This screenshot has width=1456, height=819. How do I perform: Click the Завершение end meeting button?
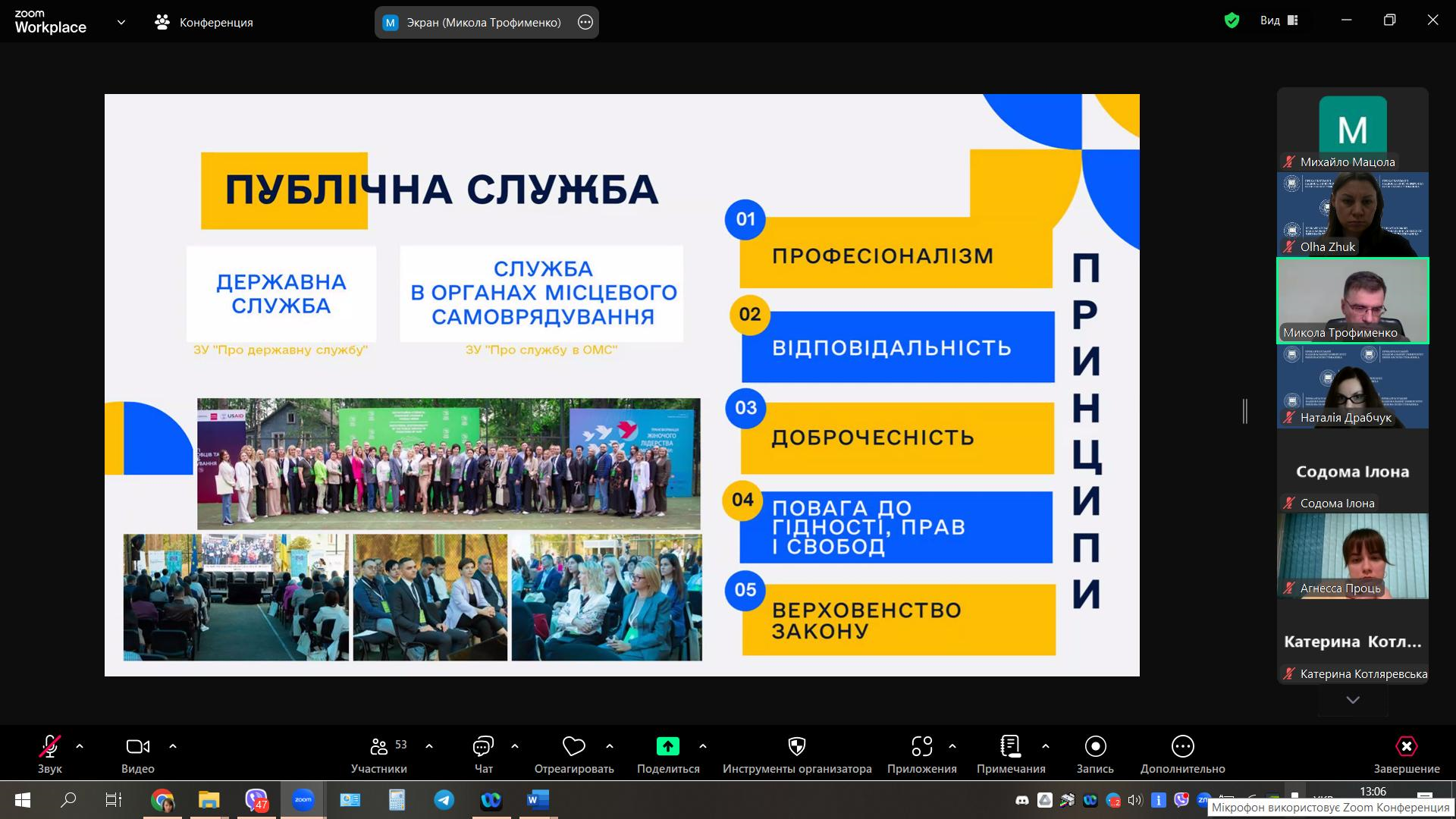point(1406,747)
